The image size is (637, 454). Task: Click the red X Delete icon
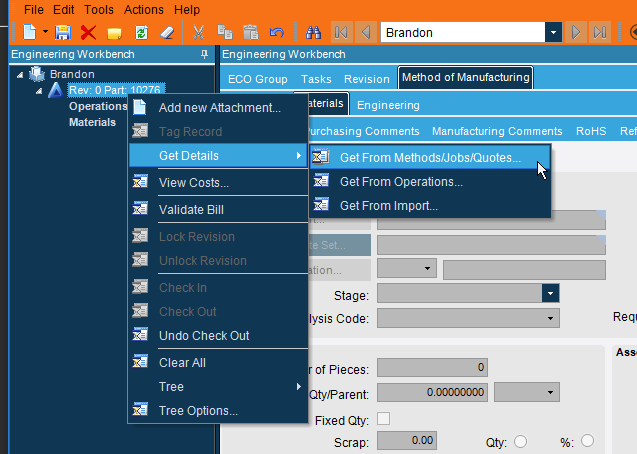88,32
